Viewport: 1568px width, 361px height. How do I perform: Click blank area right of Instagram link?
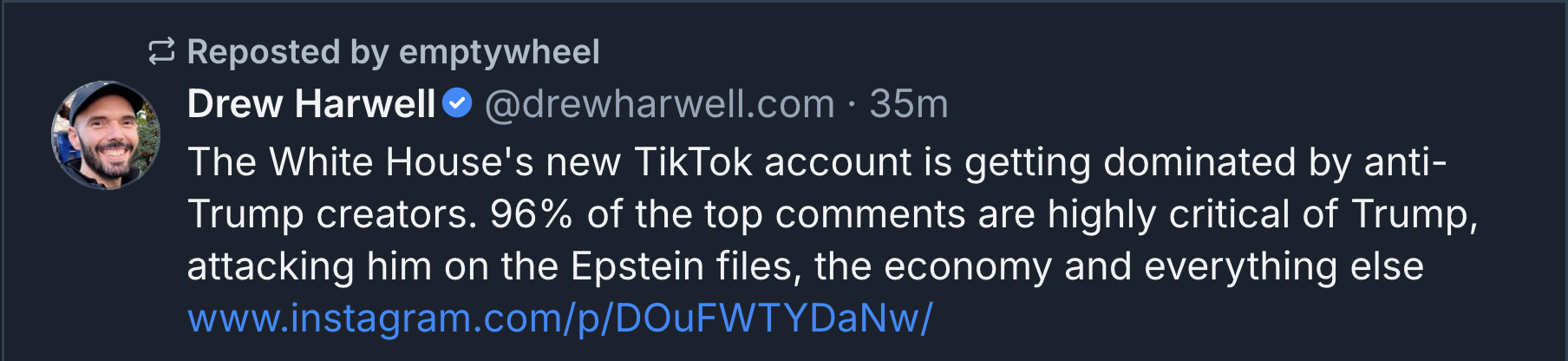(1214, 318)
